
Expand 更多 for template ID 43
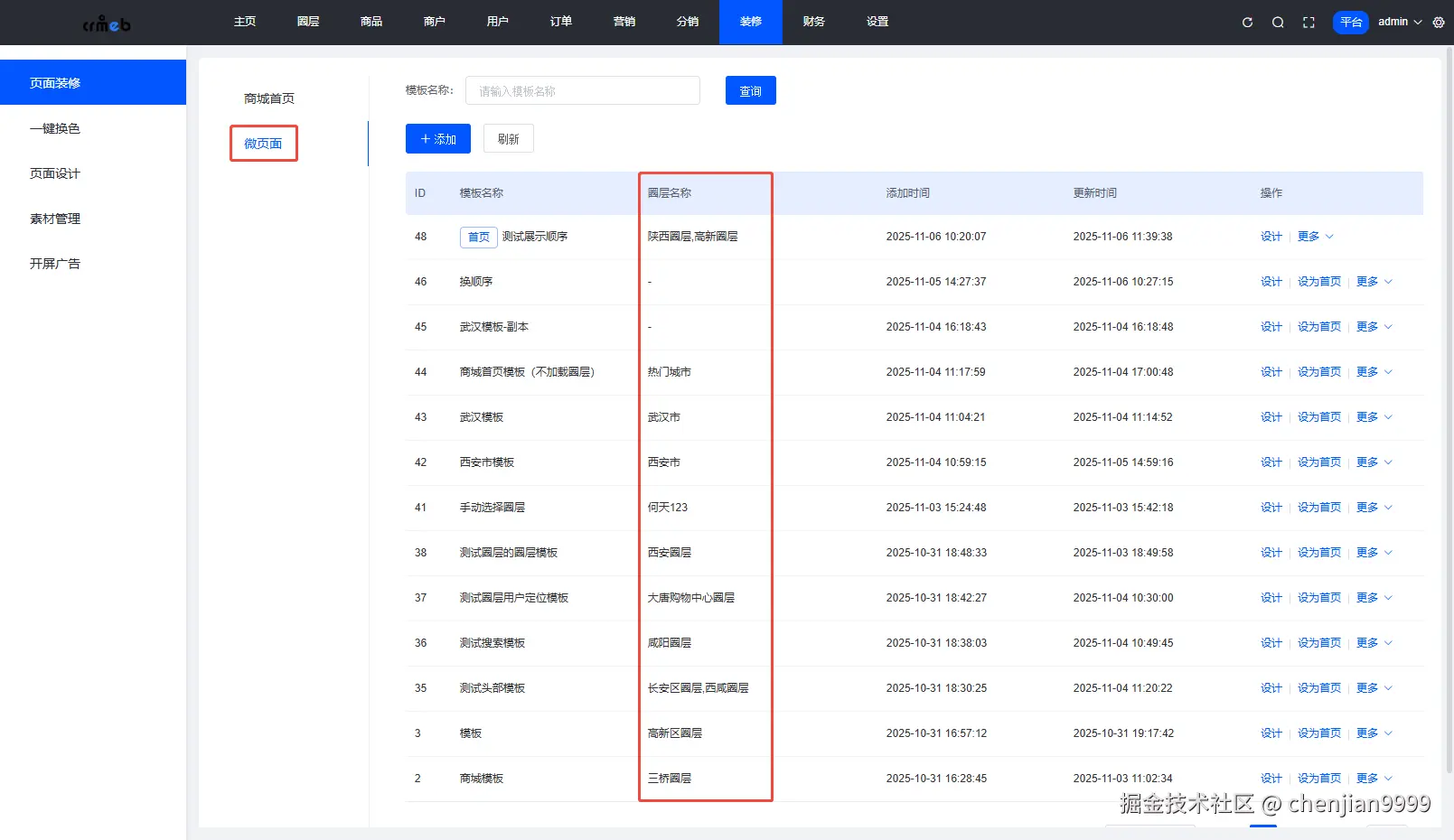(x=1374, y=417)
